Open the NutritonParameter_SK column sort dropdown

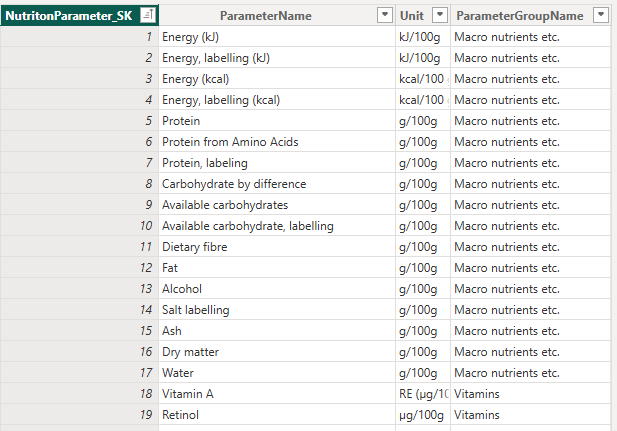click(x=148, y=15)
